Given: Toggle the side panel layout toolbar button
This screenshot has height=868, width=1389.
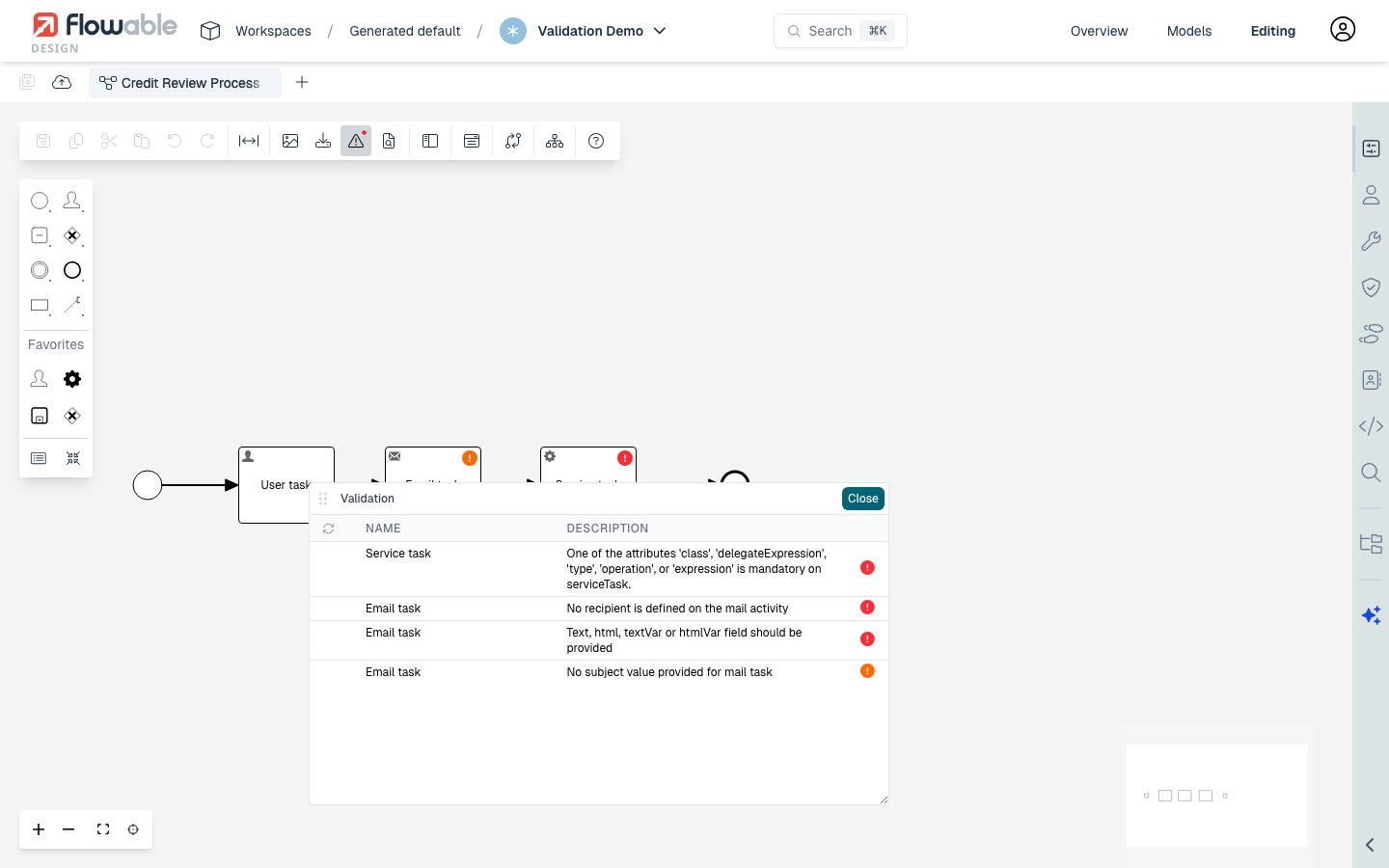Looking at the screenshot, I should pos(430,141).
